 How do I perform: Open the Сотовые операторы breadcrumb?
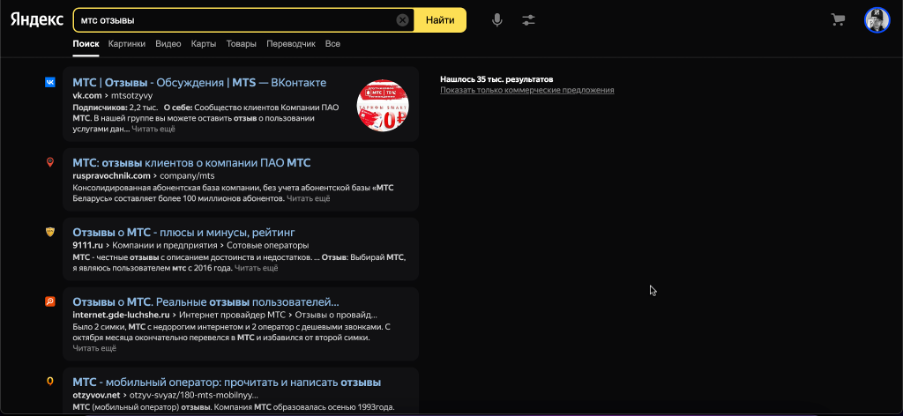point(270,245)
